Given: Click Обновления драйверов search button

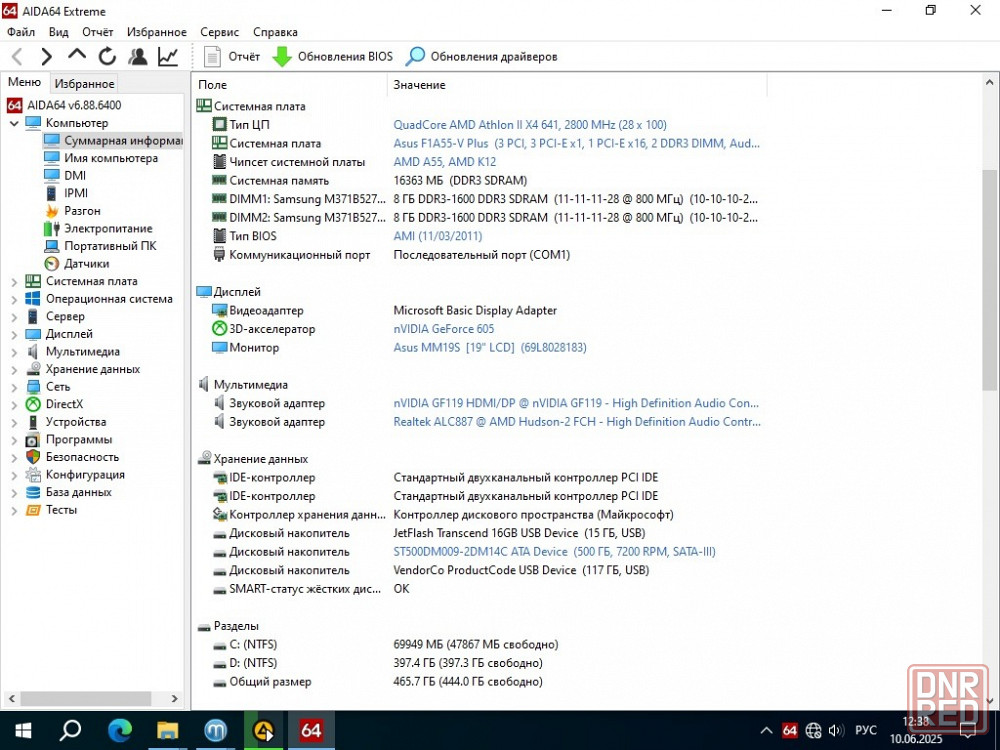Looking at the screenshot, I should coord(482,57).
